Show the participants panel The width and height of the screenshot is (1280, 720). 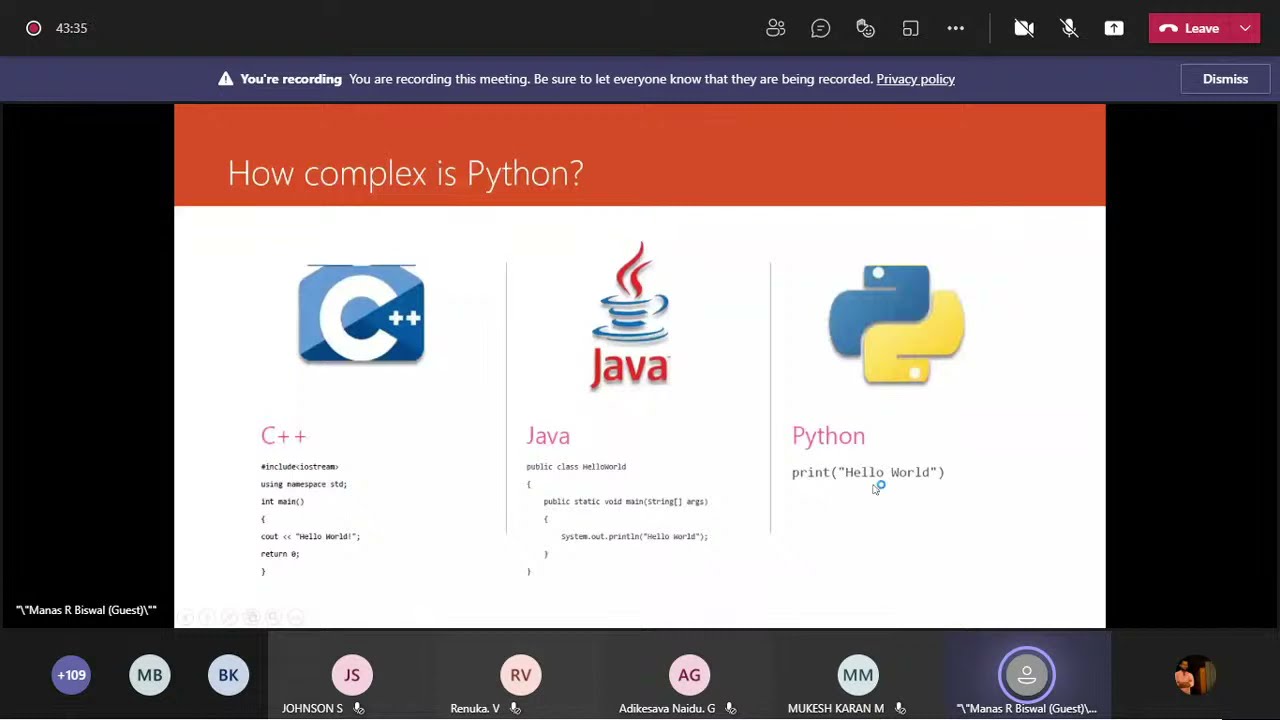776,28
